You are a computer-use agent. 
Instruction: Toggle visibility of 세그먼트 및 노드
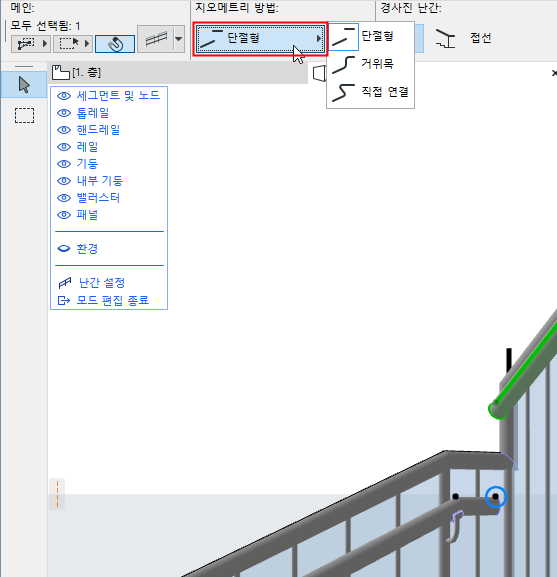(64, 96)
